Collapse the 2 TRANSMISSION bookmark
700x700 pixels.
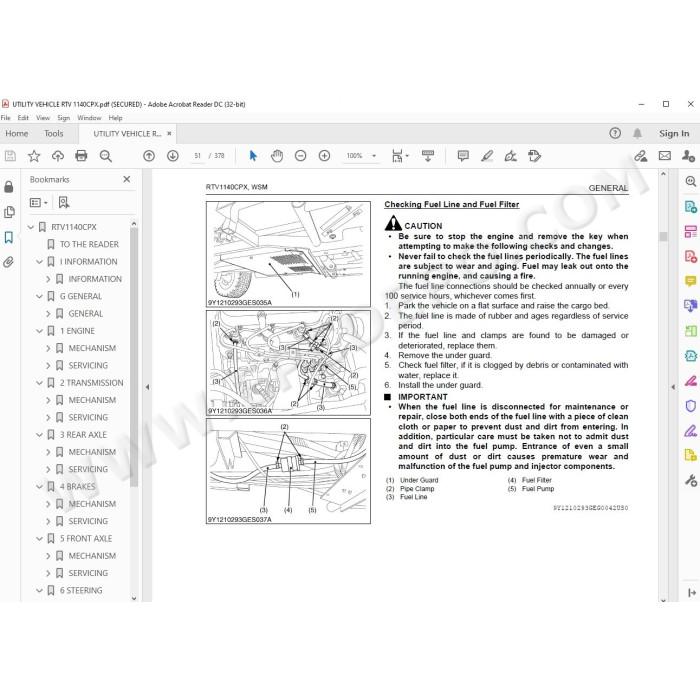tap(39, 383)
